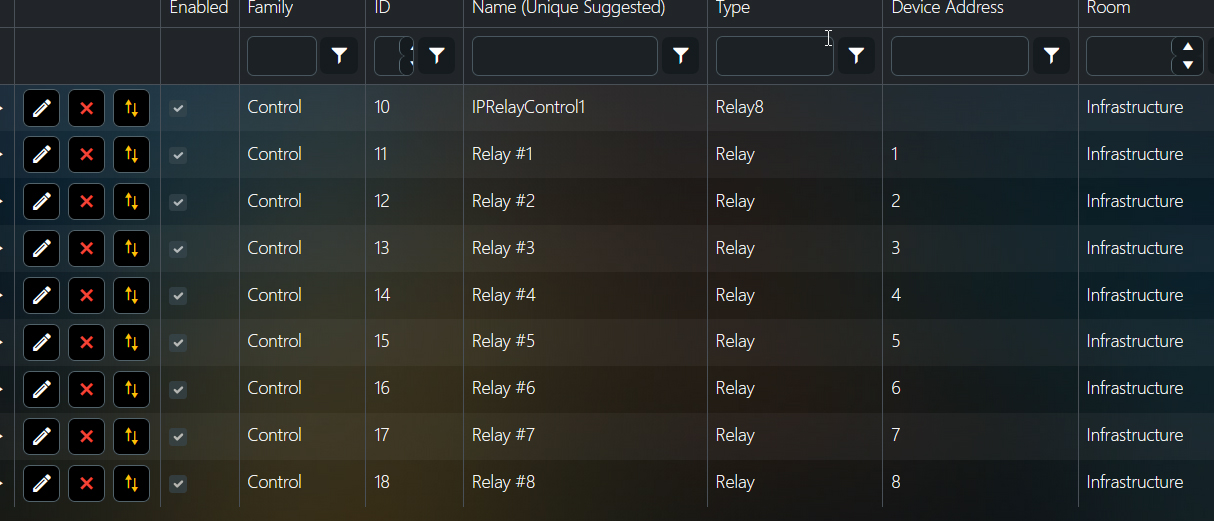1214x521 pixels.
Task: Remove Relay #6 with red X icon
Action: pos(86,388)
